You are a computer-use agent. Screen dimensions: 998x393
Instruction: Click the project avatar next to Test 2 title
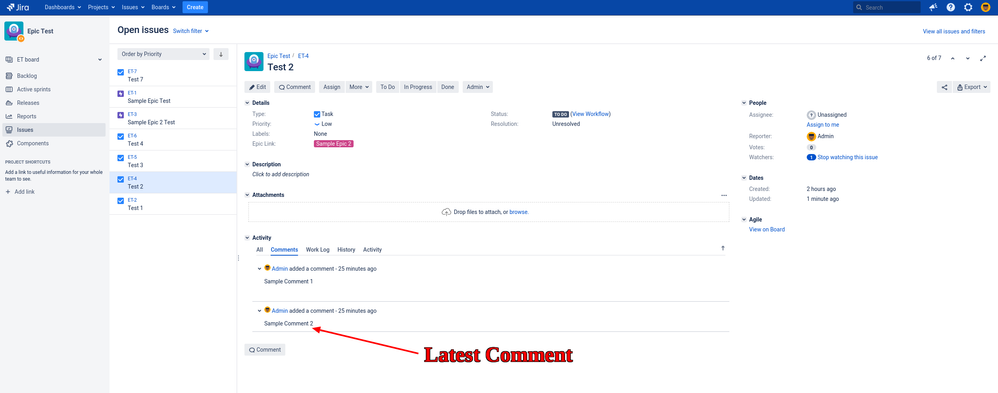point(253,61)
